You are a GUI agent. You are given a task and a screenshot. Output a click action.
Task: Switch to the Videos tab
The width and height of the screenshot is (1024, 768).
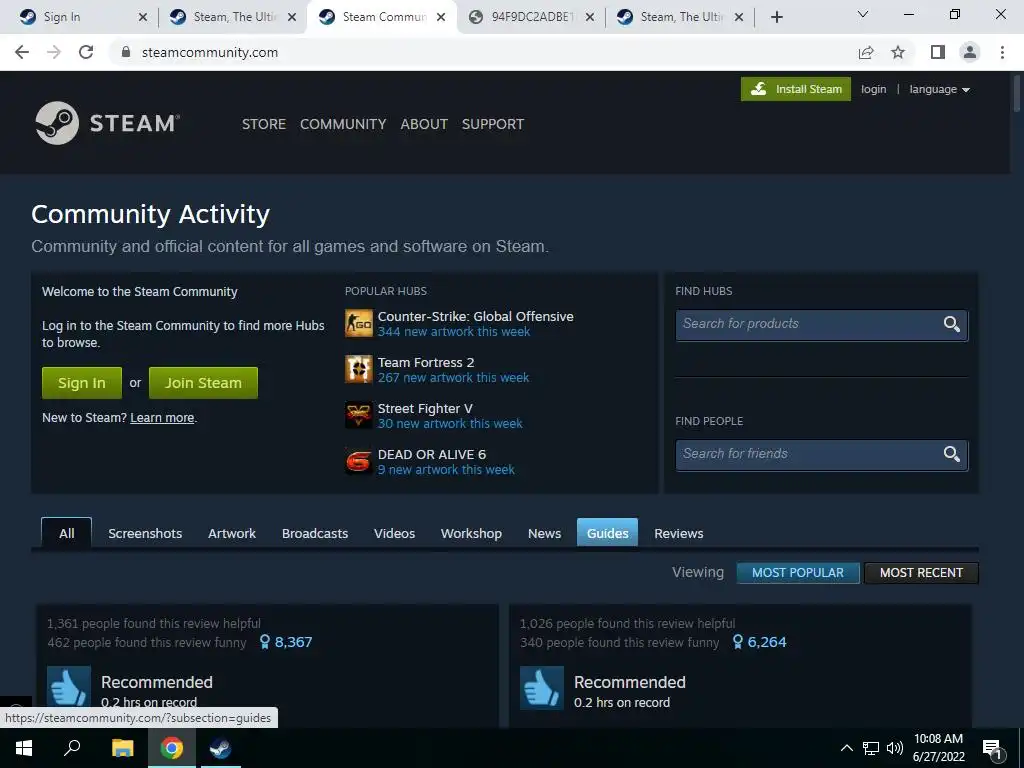(394, 534)
